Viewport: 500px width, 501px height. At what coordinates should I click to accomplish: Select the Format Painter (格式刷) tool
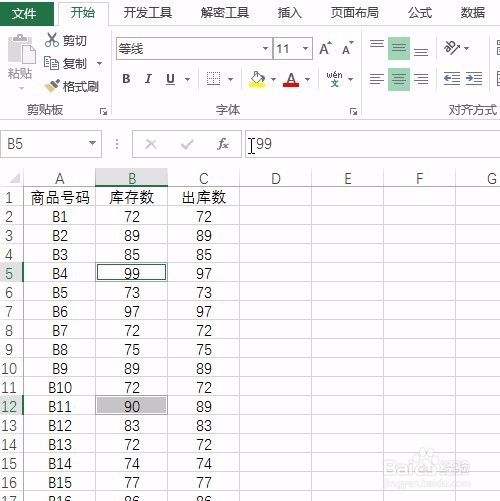point(71,86)
